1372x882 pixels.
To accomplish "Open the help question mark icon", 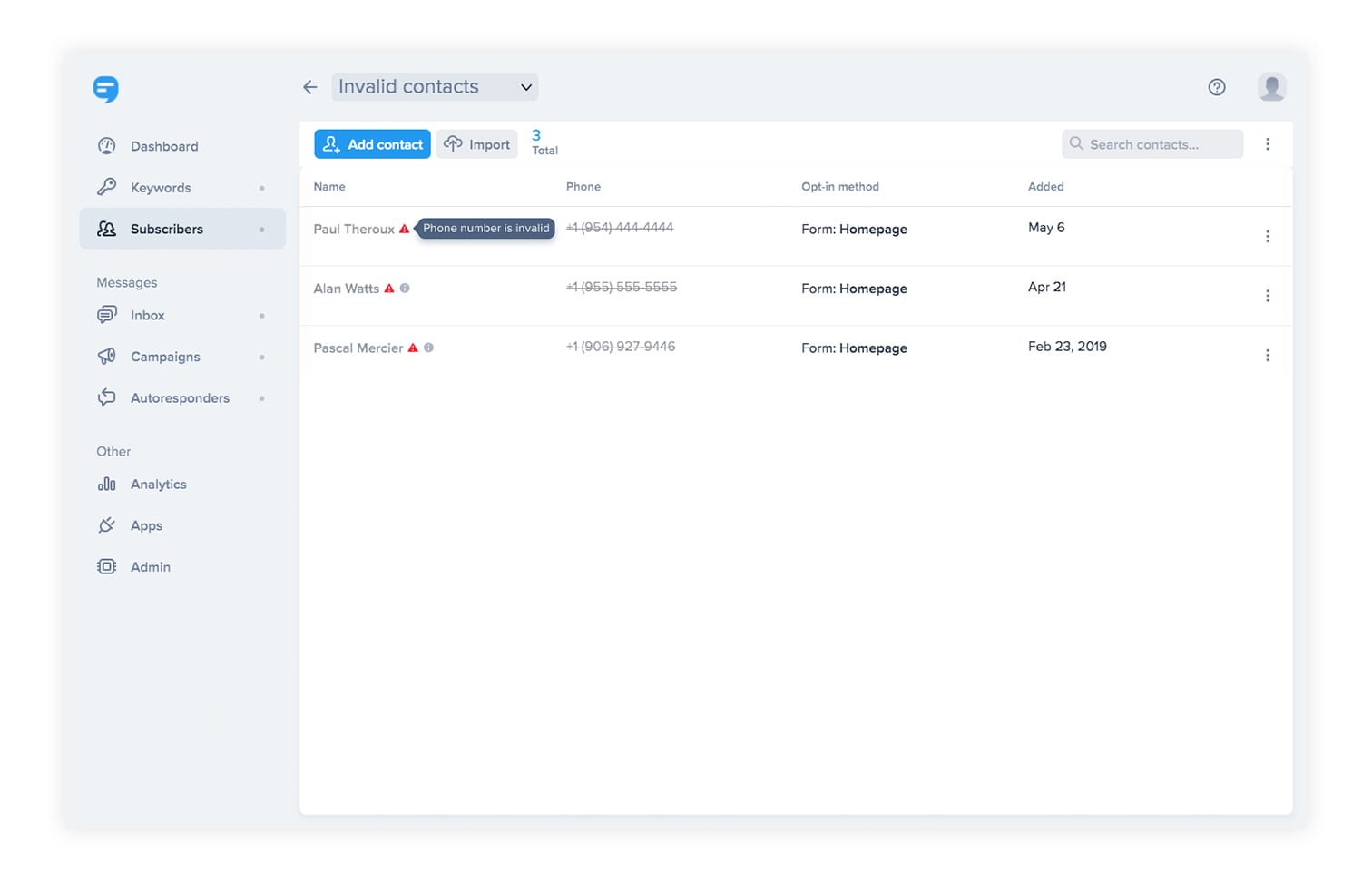I will pyautogui.click(x=1217, y=87).
